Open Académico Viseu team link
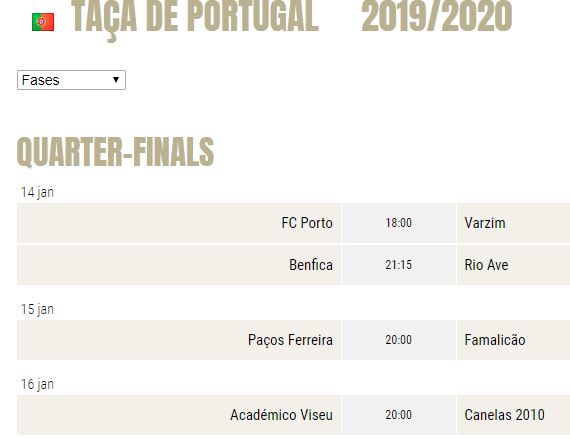Screen dimensions: 570x438 pyautogui.click(x=281, y=415)
